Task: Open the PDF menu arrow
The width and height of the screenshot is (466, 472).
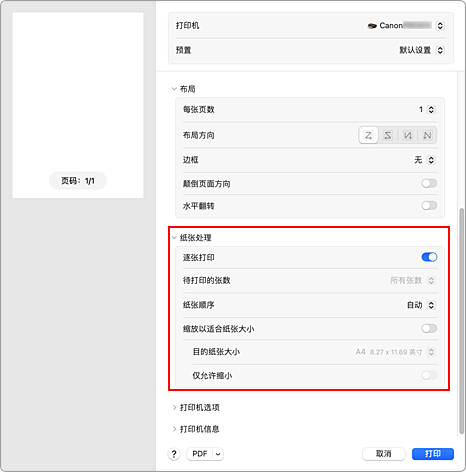Action: point(218,454)
